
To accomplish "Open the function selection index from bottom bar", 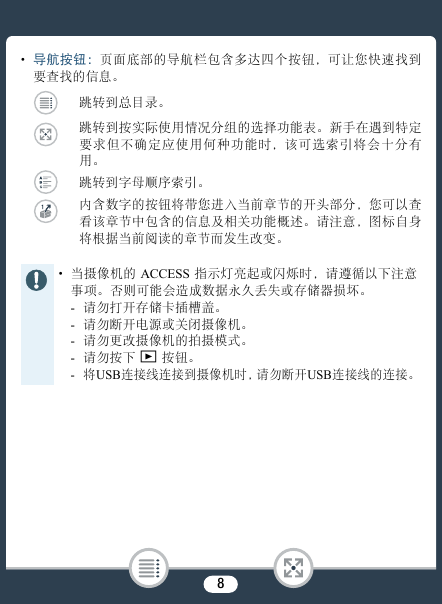I will click(293, 568).
